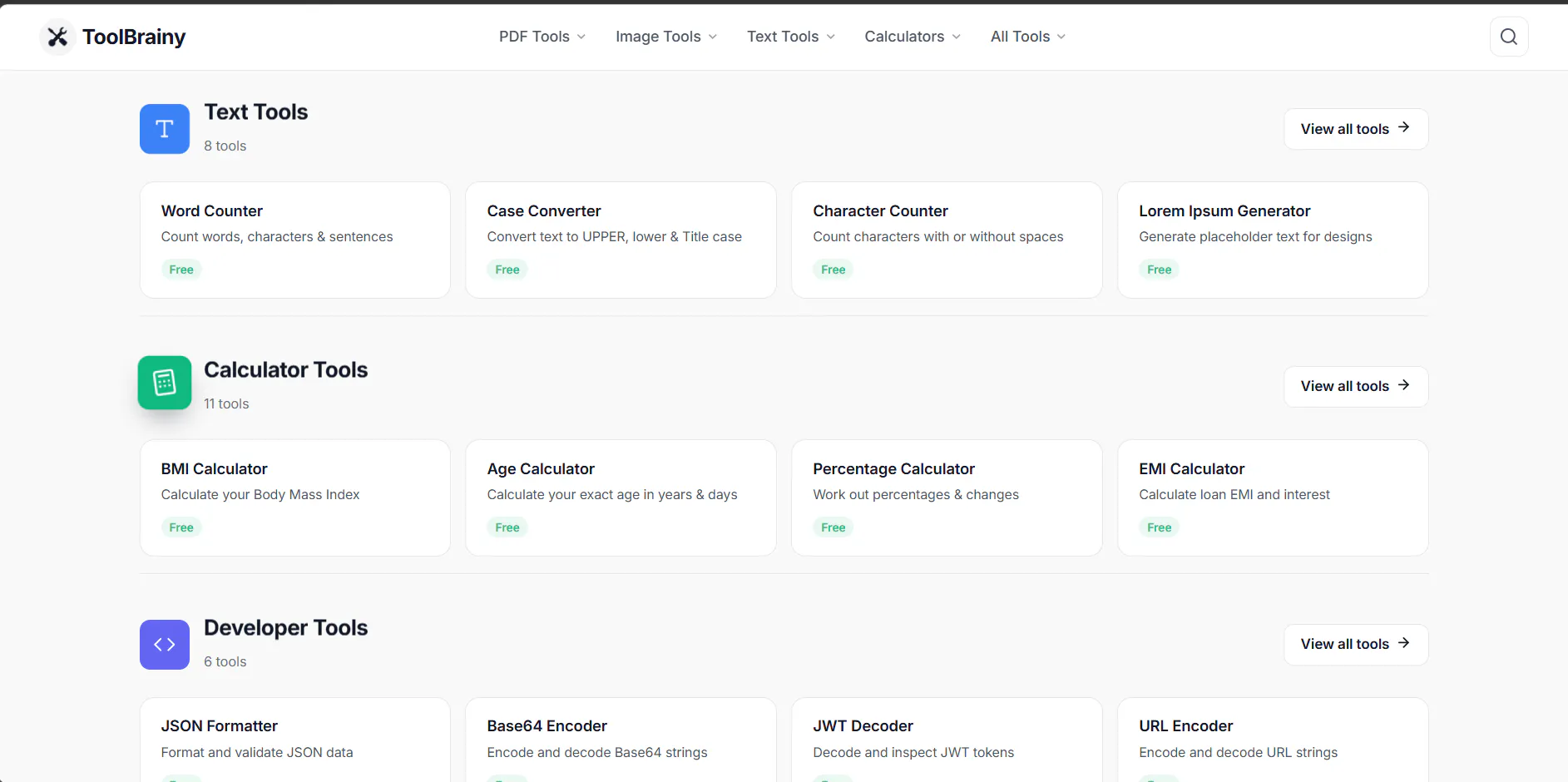The width and height of the screenshot is (1568, 782).
Task: Click 'Encode and decode Base64 strings' text
Action: (597, 753)
